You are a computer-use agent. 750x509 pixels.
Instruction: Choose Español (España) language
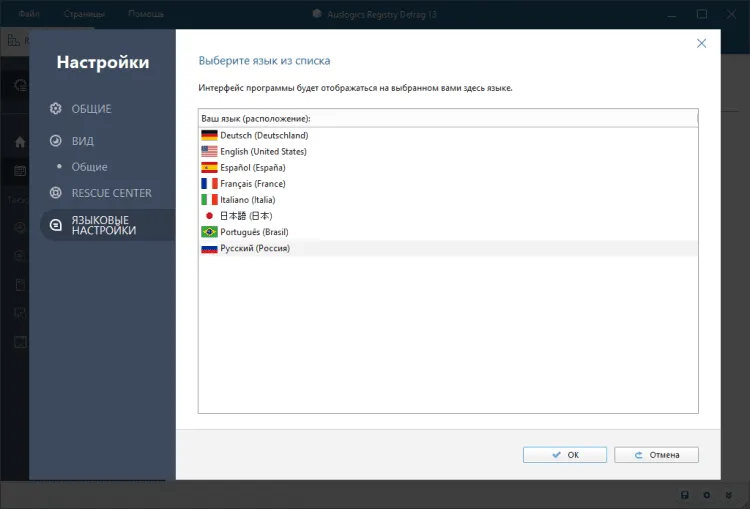(448, 167)
